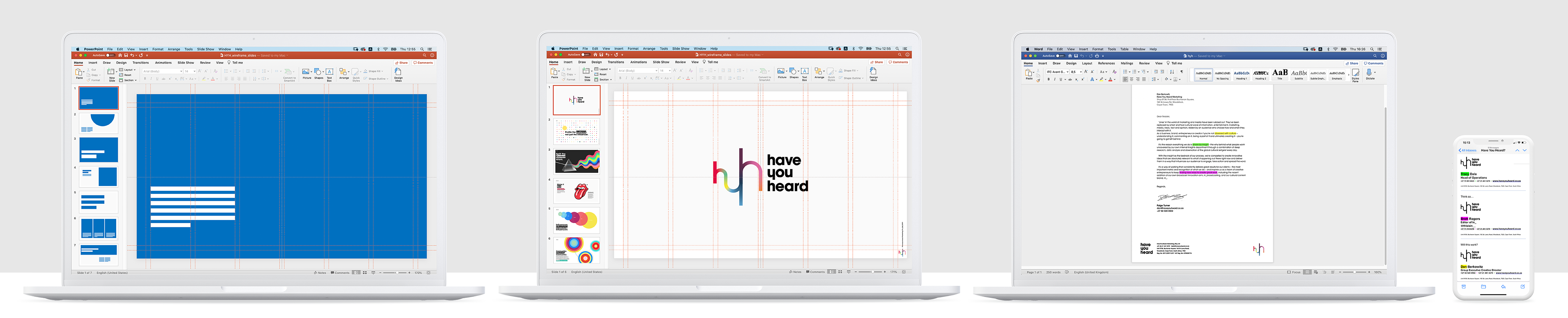Click Paste in the blue-slide PowerPoint window
Image resolution: width=1568 pixels, height=318 pixels.
pos(79,74)
